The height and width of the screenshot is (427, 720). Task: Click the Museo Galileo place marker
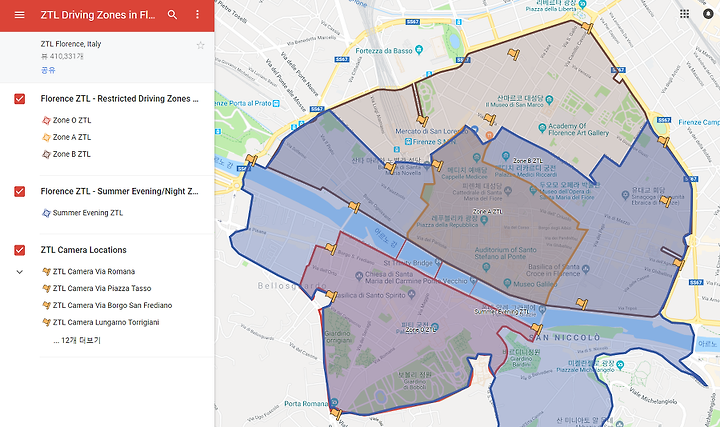[x=507, y=283]
